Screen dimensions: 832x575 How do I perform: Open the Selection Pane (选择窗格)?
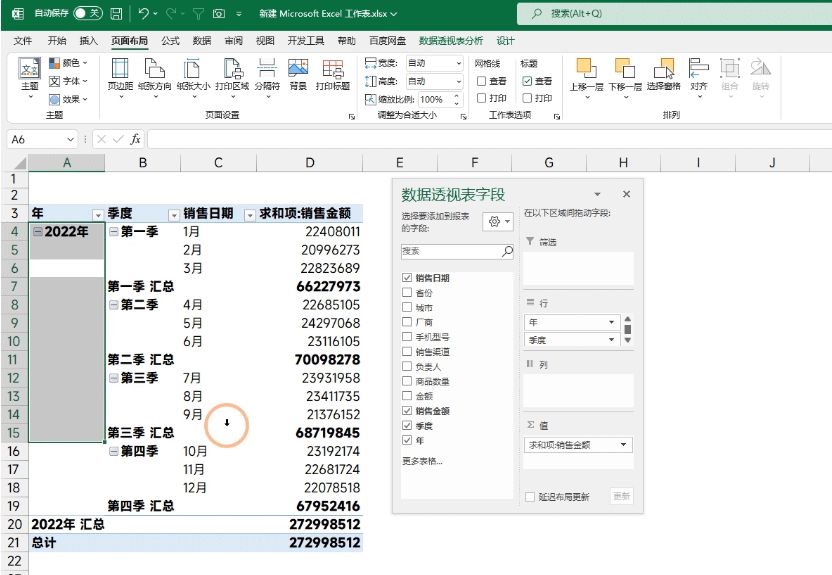663,74
